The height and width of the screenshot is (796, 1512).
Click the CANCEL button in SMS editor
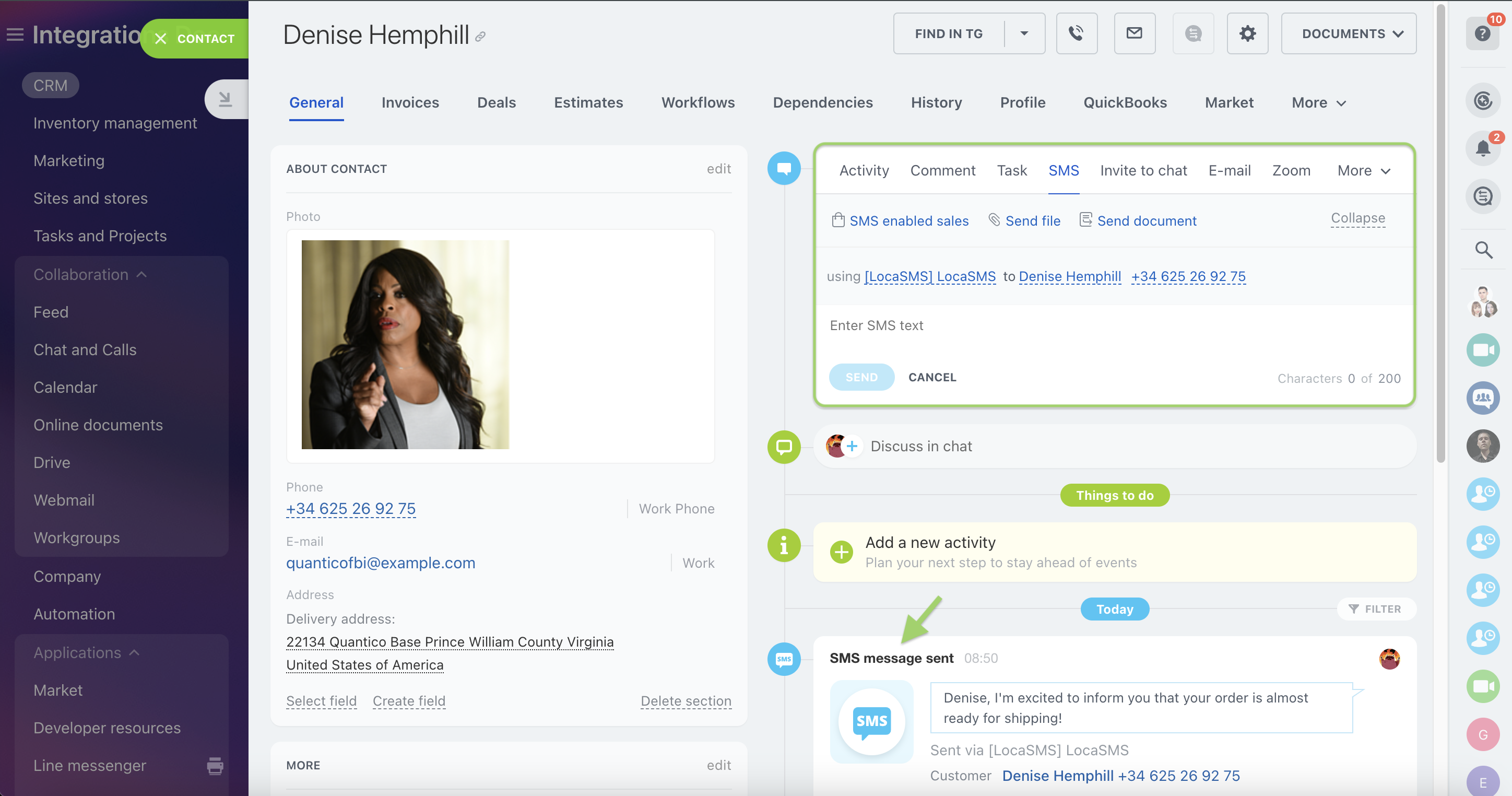coord(932,378)
